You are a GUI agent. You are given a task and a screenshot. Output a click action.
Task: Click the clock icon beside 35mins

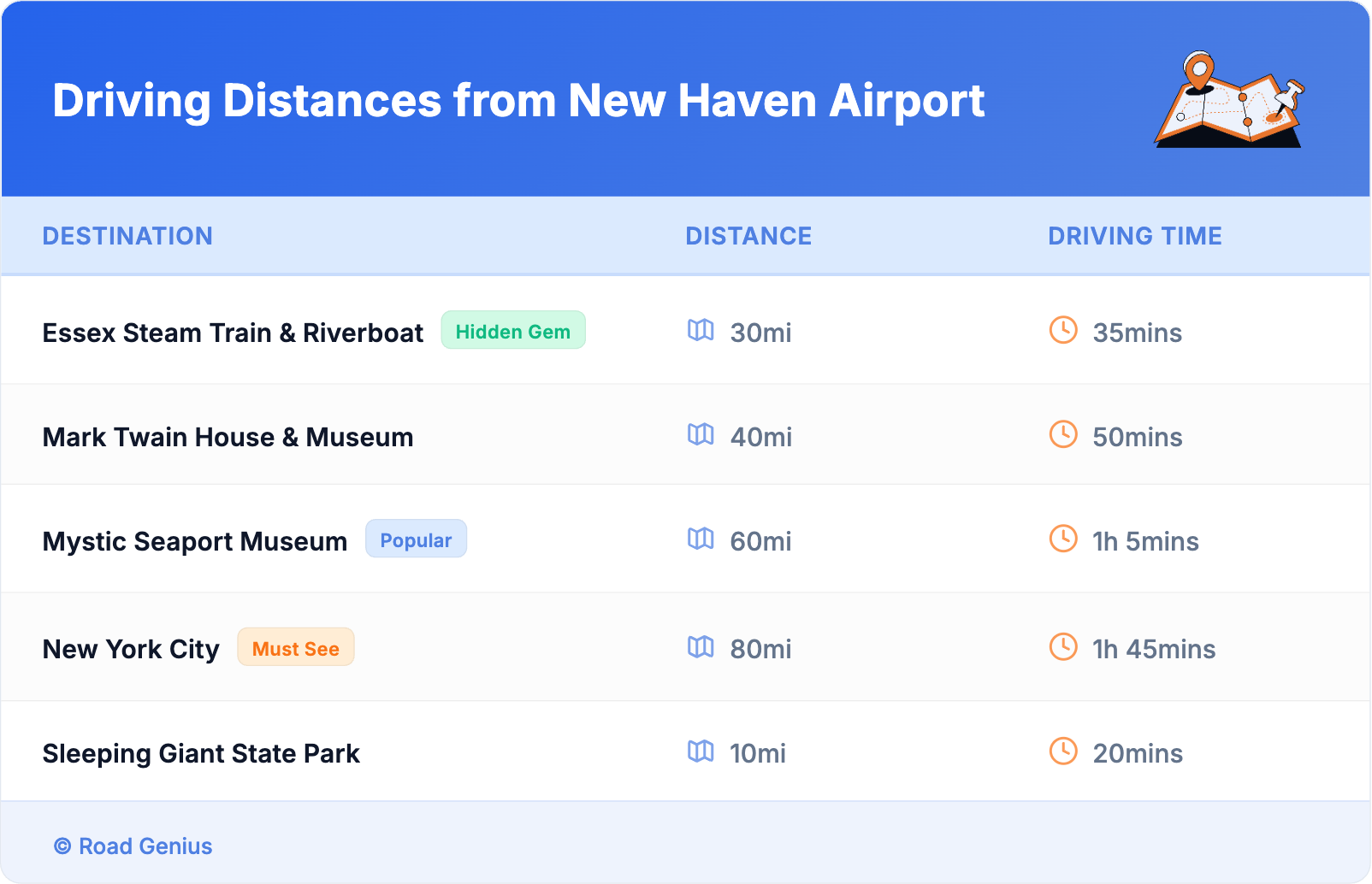click(1063, 330)
